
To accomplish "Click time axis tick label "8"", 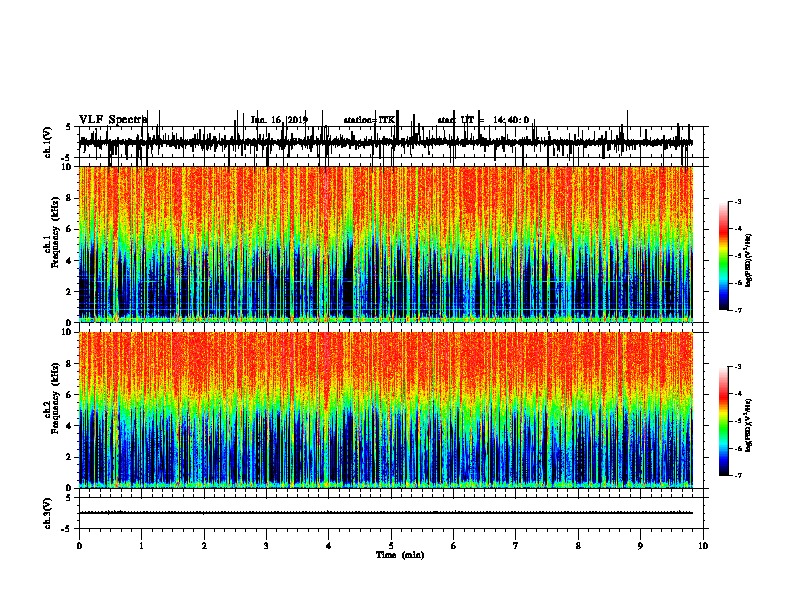I will point(578,546).
